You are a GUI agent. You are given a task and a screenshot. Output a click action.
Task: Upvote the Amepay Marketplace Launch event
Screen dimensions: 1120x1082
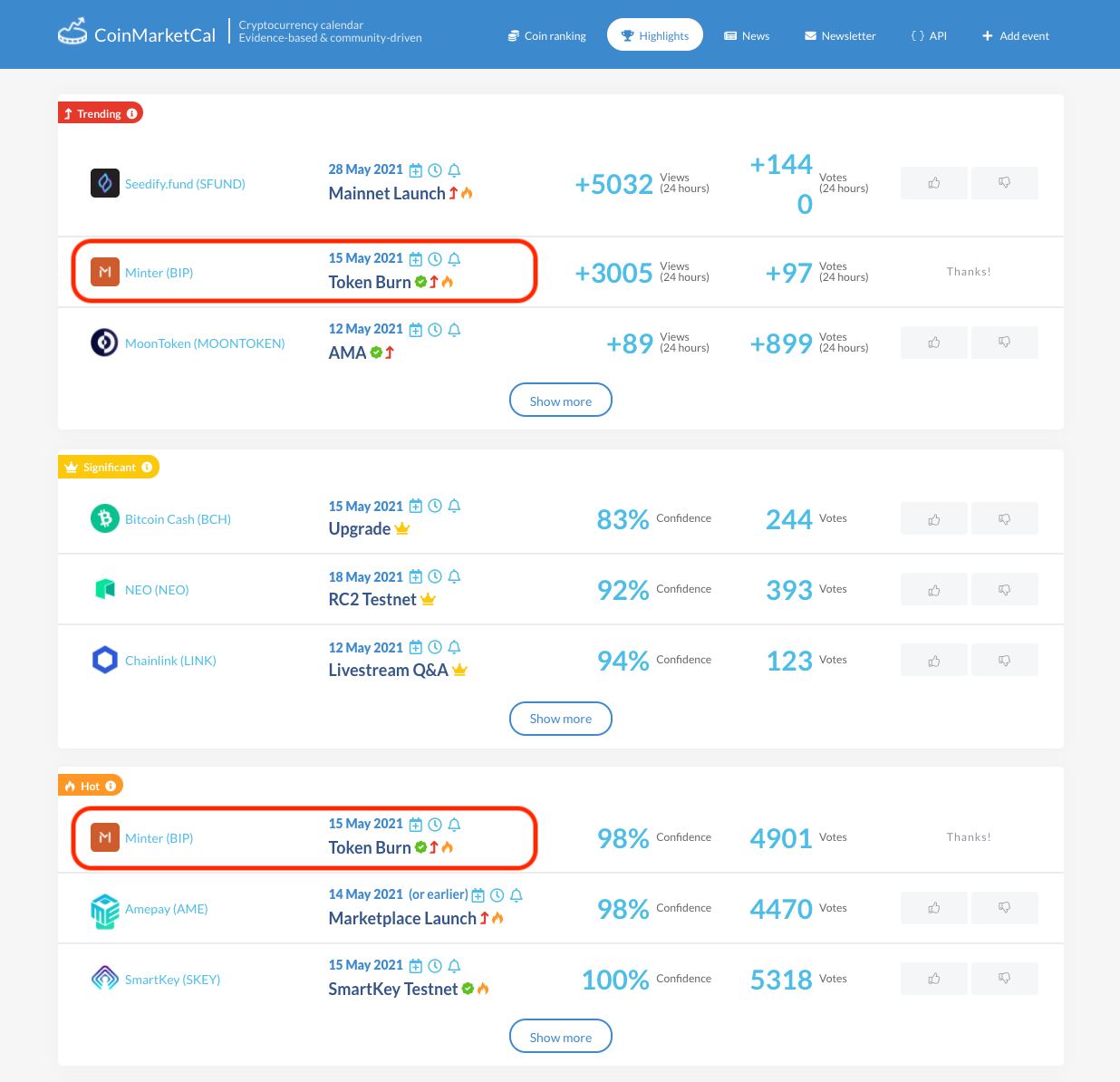pyautogui.click(x=934, y=908)
